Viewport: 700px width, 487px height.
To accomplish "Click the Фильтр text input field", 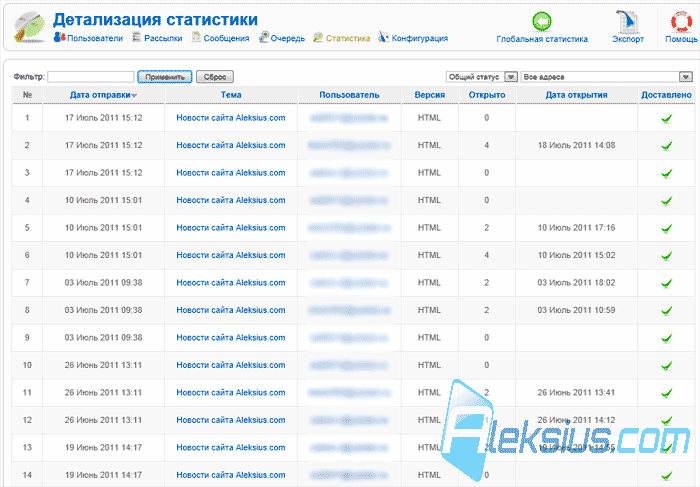I will 91,77.
